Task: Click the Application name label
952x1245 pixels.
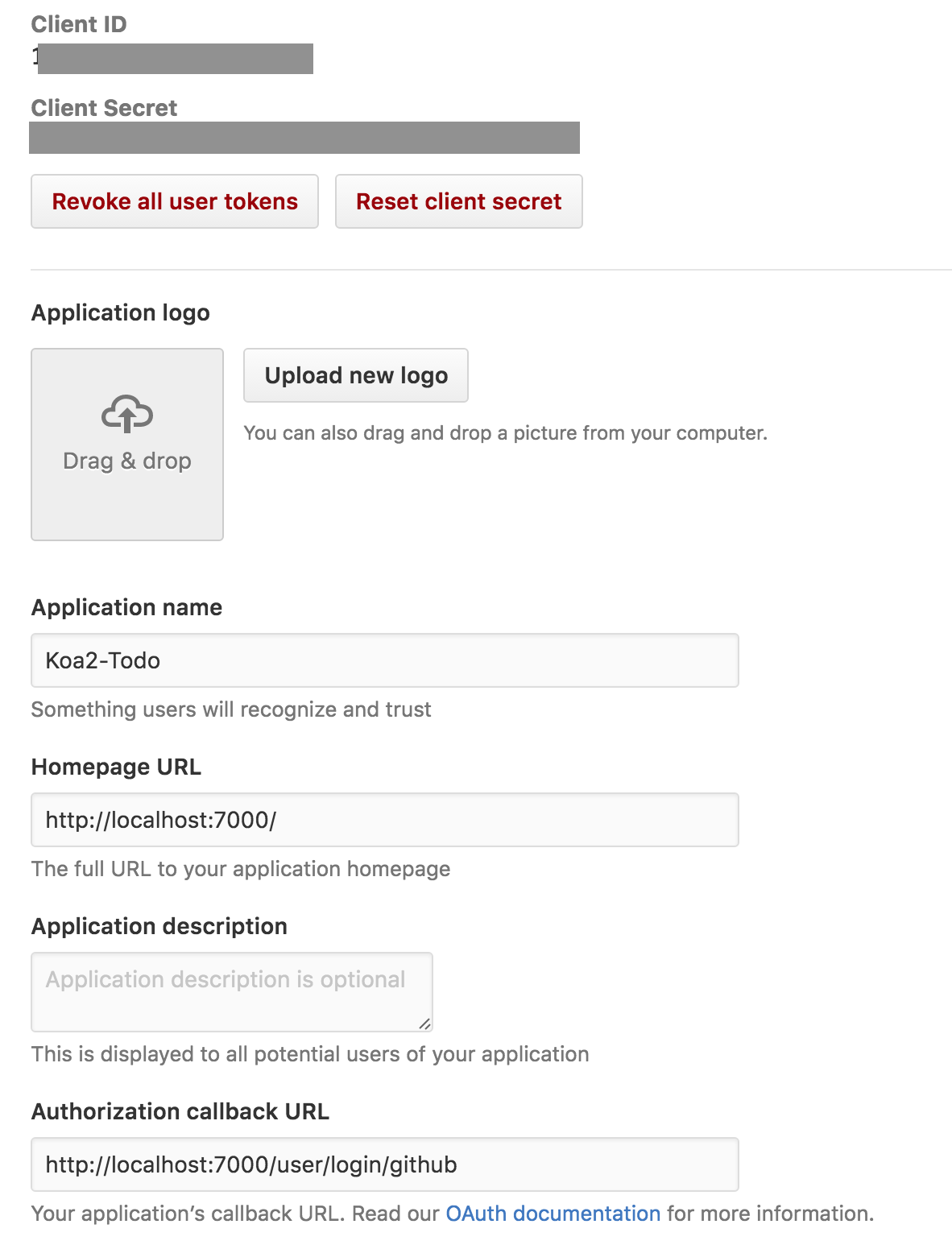Action: pos(127,607)
